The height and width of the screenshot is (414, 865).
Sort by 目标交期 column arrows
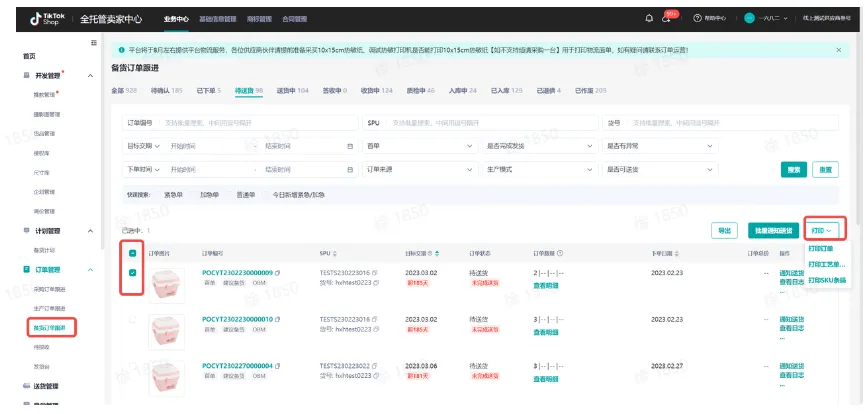438,253
